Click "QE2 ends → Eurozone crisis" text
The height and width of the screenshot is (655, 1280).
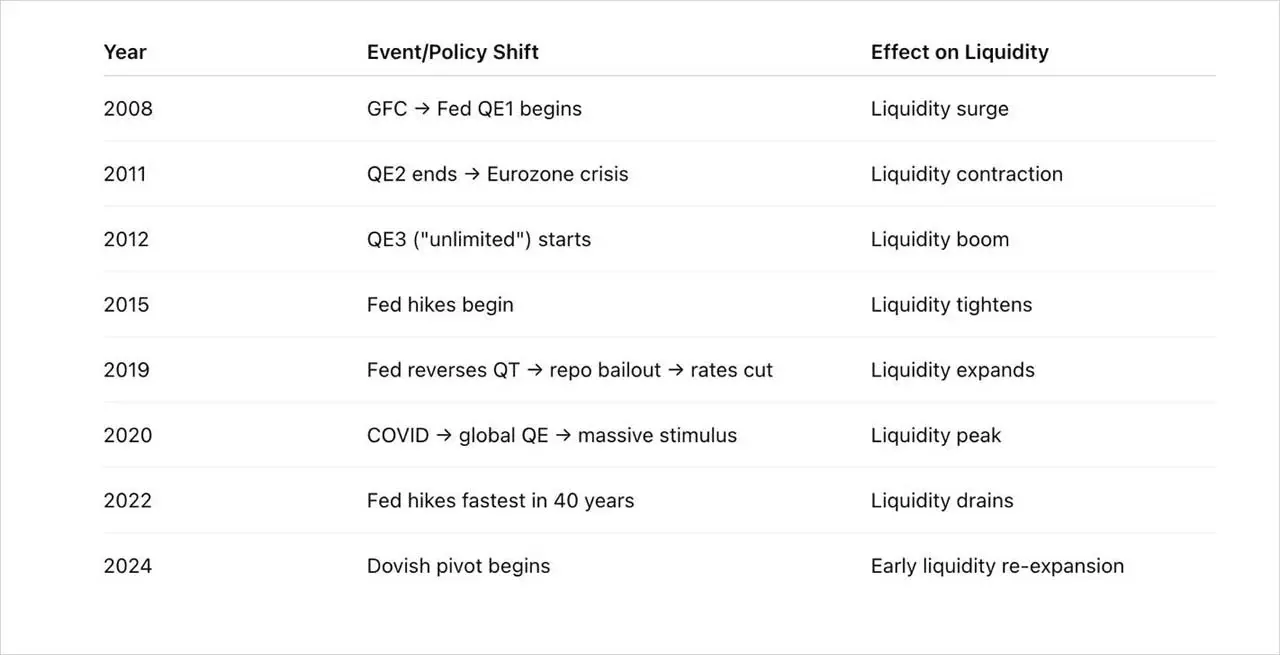(x=497, y=174)
